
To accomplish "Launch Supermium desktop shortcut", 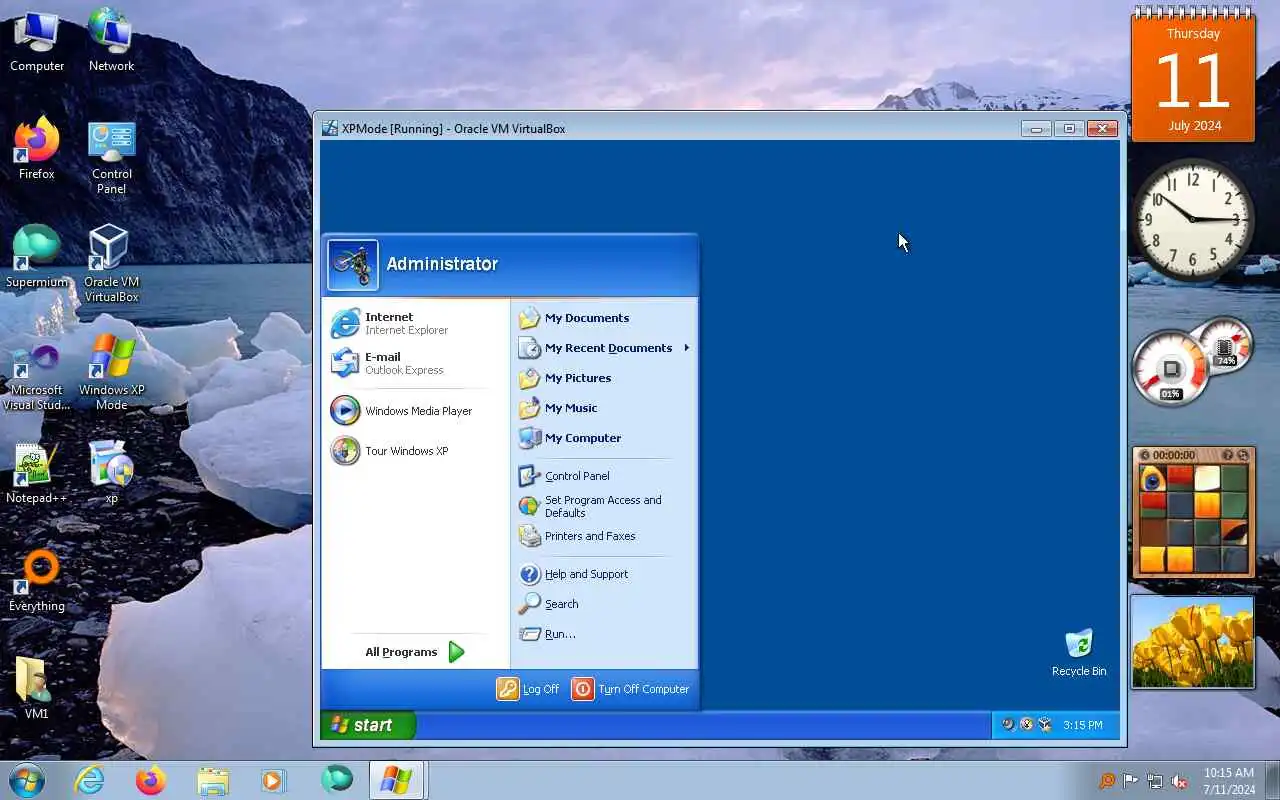I will coord(37,256).
